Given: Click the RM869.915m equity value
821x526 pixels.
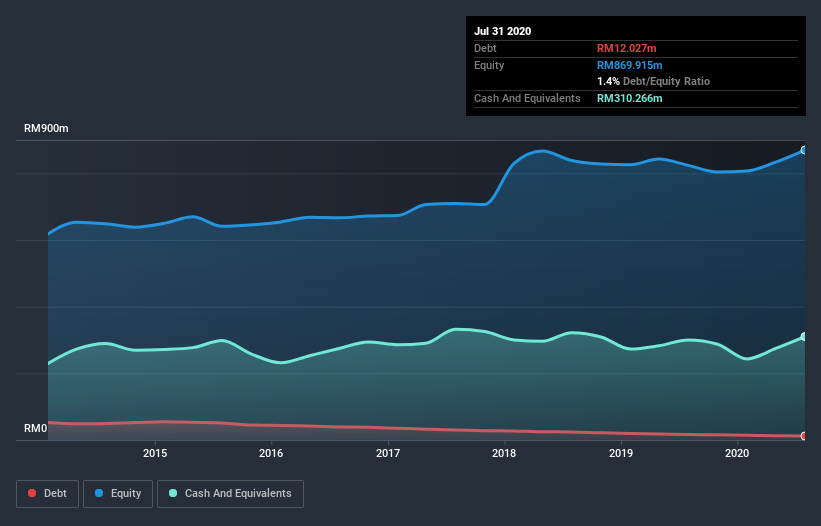Looking at the screenshot, I should [x=629, y=65].
